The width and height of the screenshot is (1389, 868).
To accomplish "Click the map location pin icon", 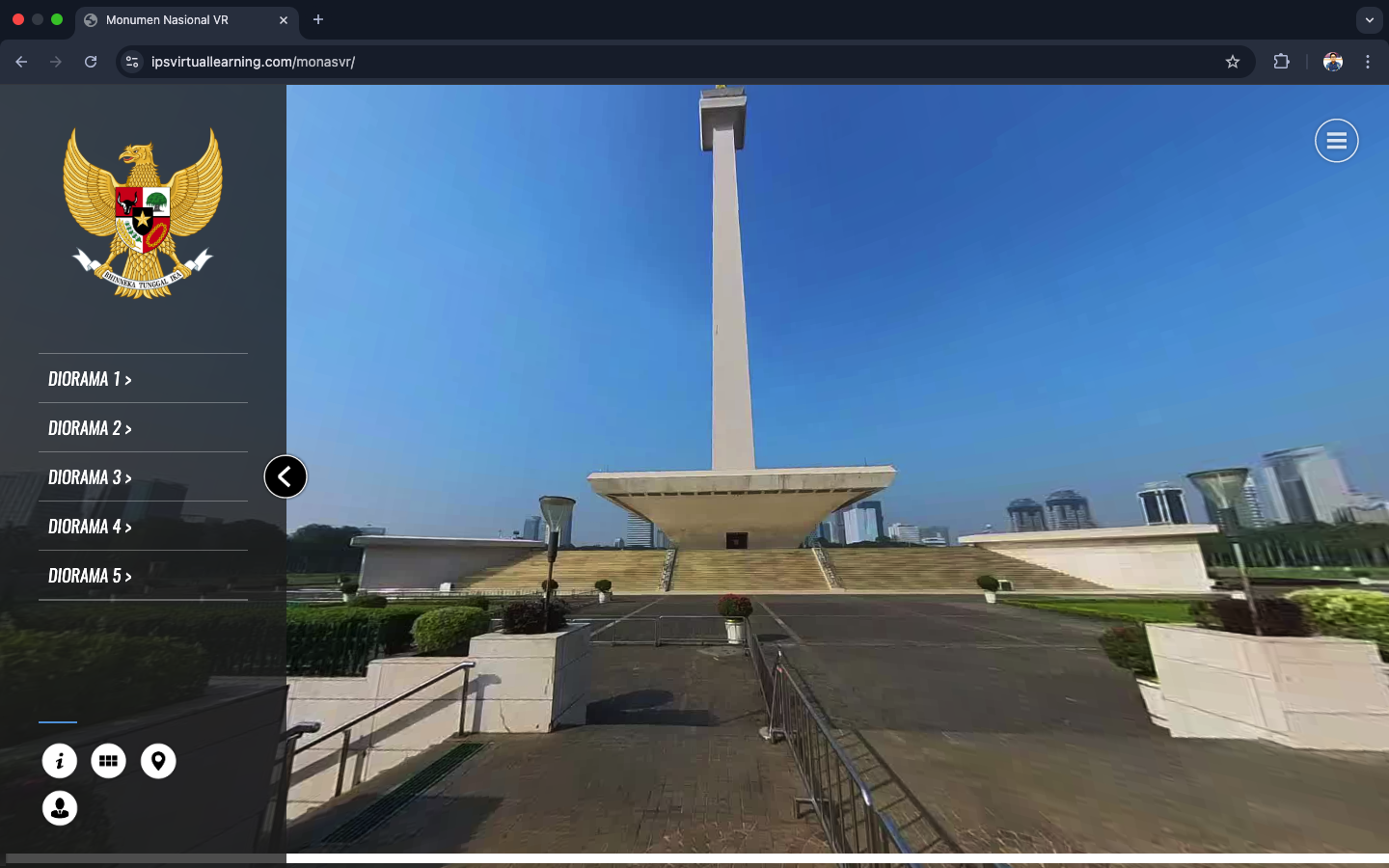I will tap(158, 761).
